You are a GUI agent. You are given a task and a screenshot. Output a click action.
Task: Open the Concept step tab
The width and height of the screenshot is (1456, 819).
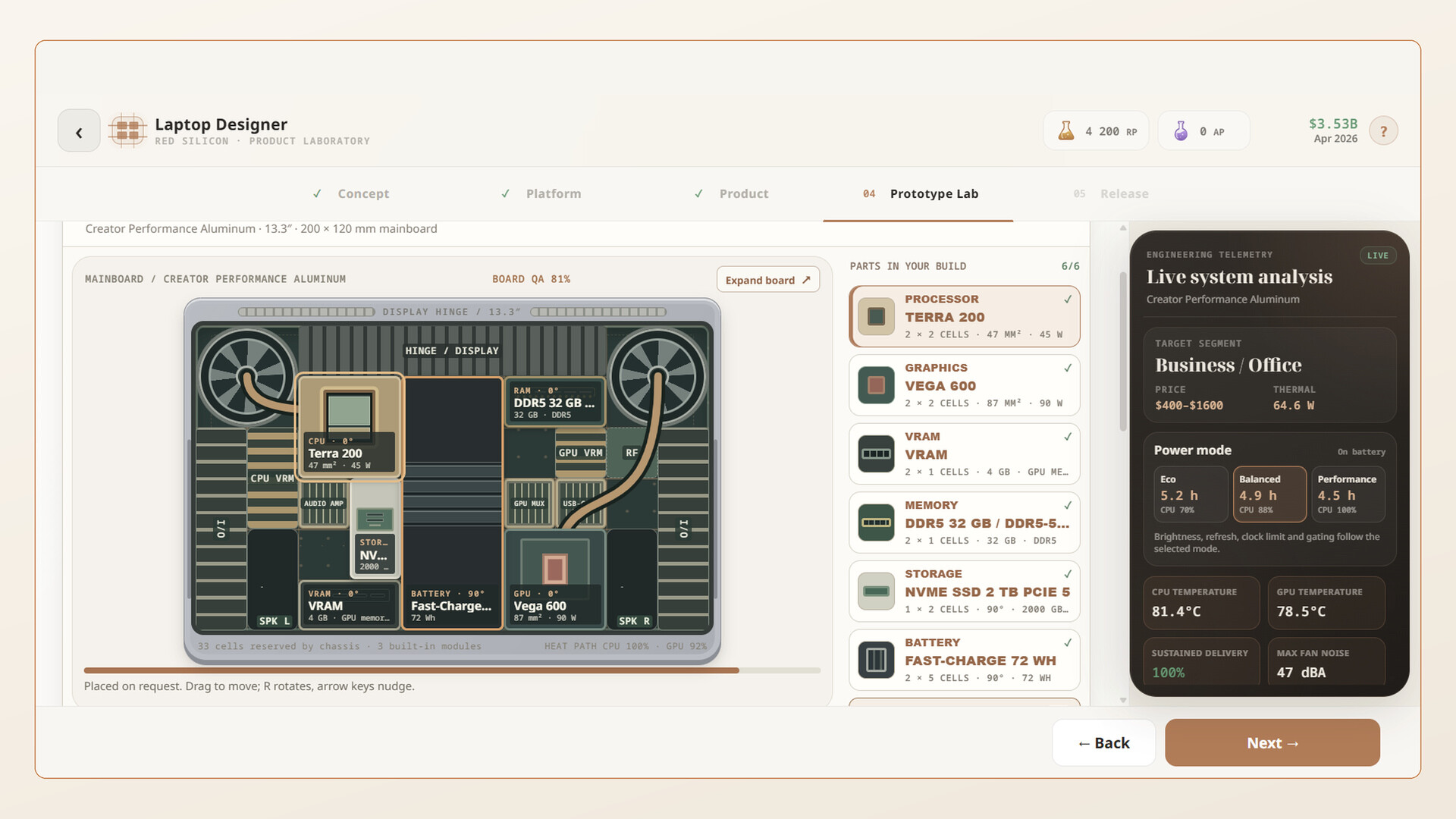coord(351,194)
